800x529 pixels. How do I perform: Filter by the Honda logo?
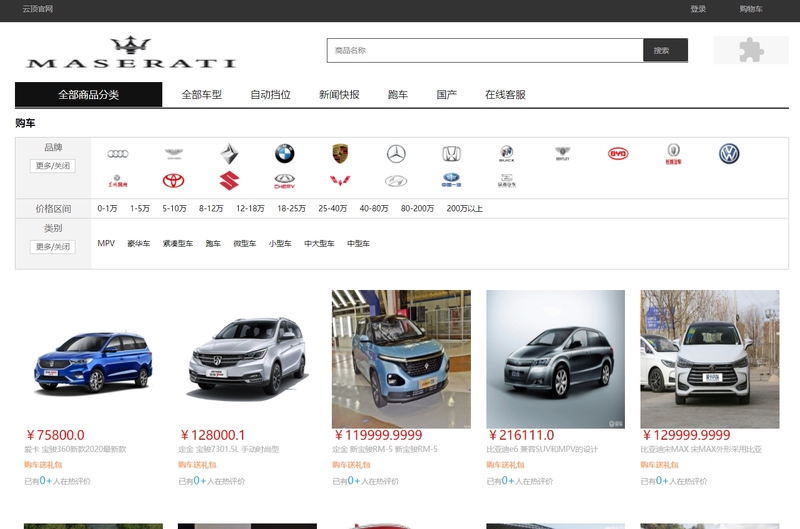pyautogui.click(x=452, y=154)
